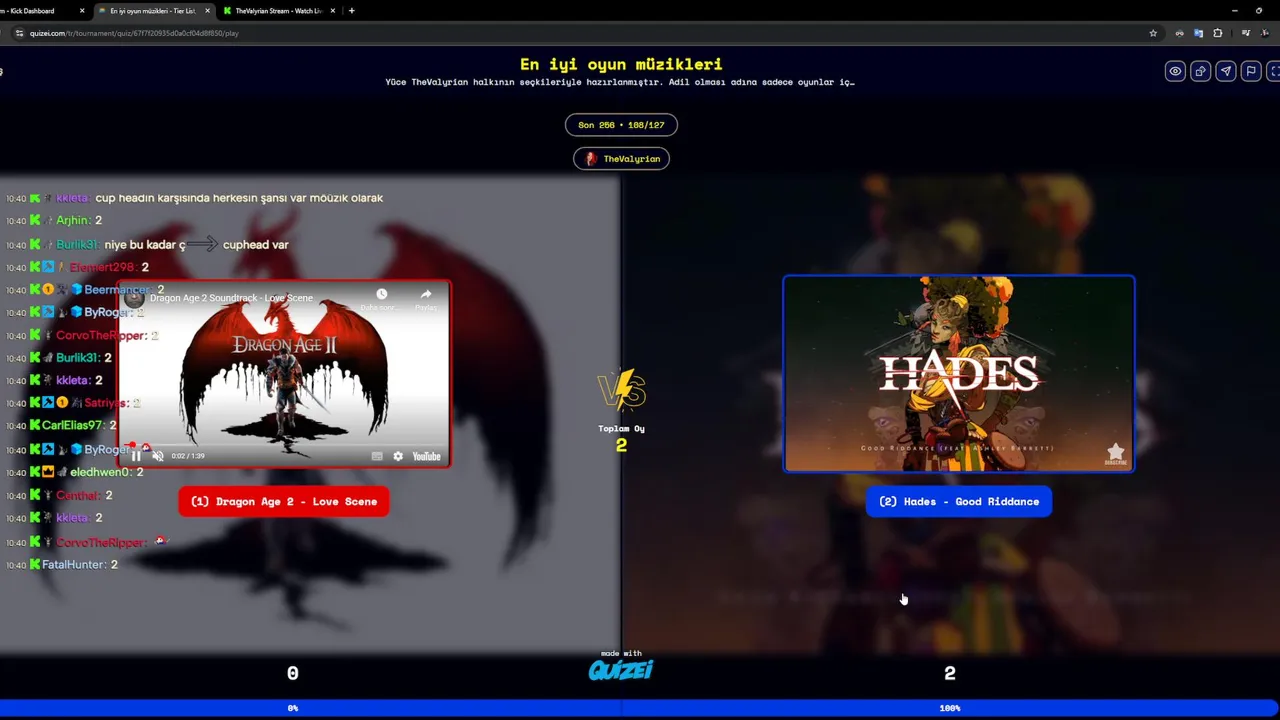Close the TheValyrian Stream tab

(334, 11)
